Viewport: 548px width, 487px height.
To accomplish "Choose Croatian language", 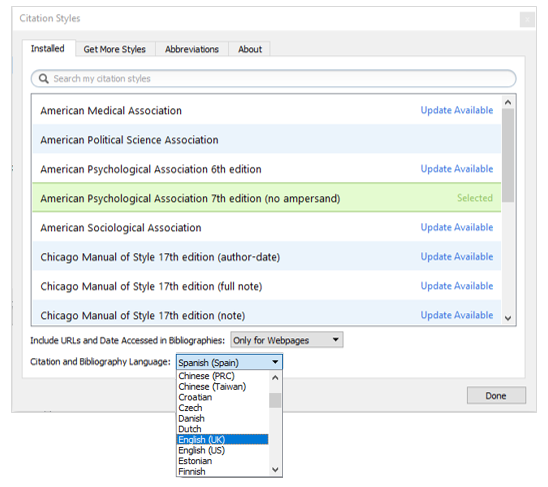I will coord(223,398).
